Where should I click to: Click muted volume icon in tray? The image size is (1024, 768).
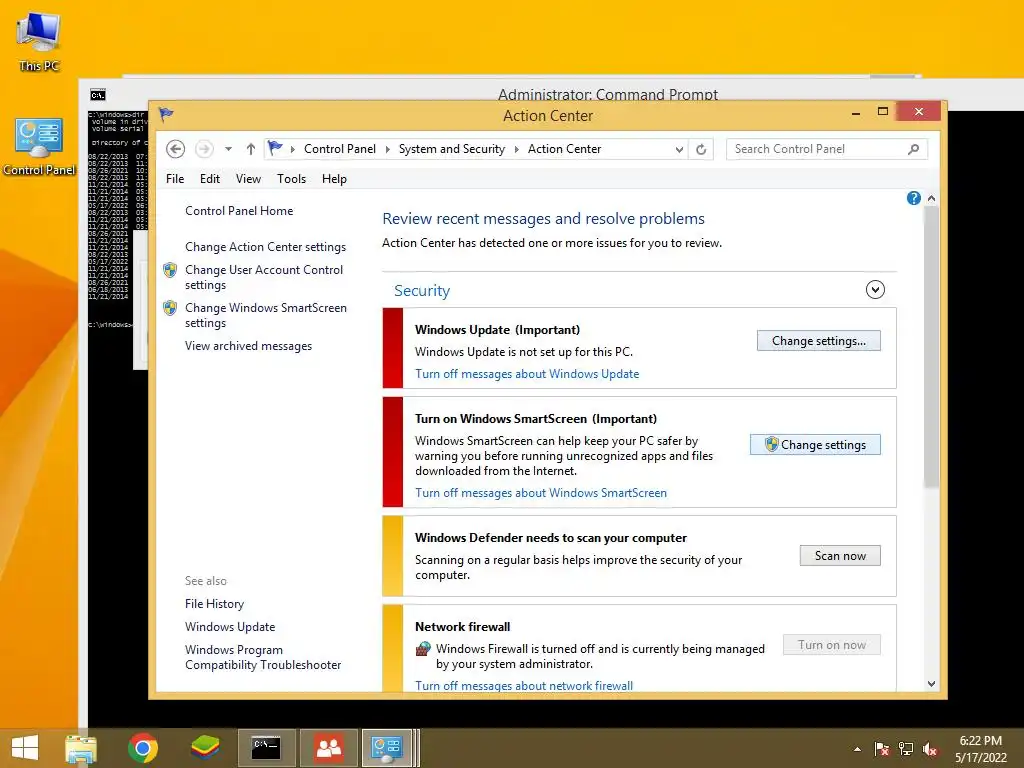[930, 749]
